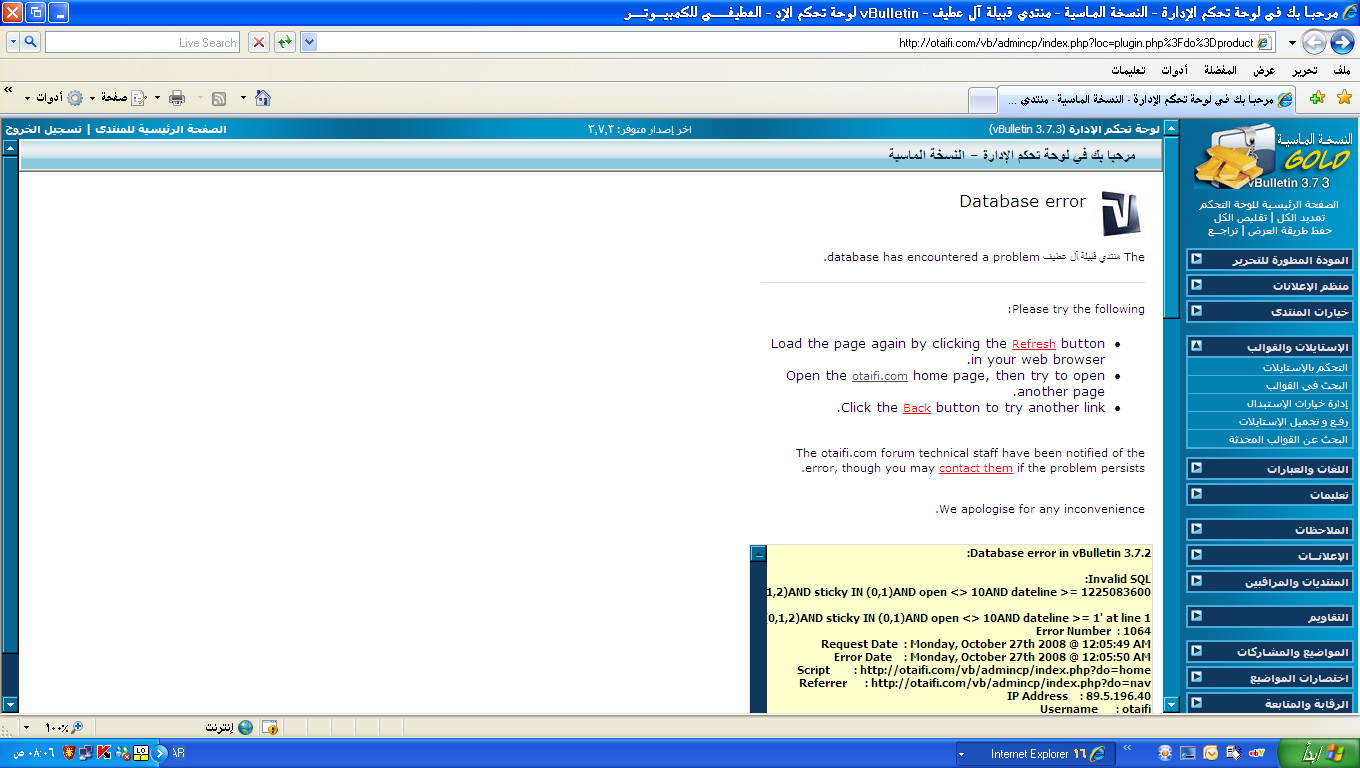1360x768 pixels.
Task: Open the المفضلة menu in menu bar
Action: (x=1220, y=70)
